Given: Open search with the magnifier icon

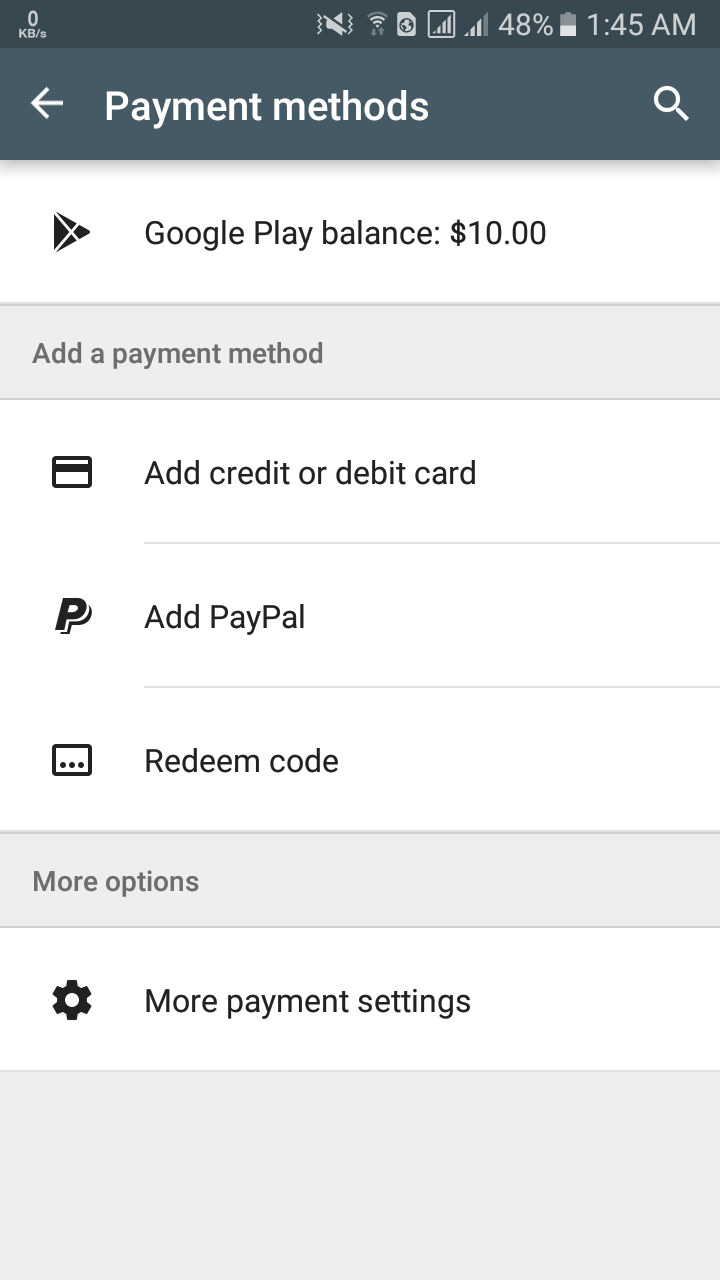Looking at the screenshot, I should [671, 104].
